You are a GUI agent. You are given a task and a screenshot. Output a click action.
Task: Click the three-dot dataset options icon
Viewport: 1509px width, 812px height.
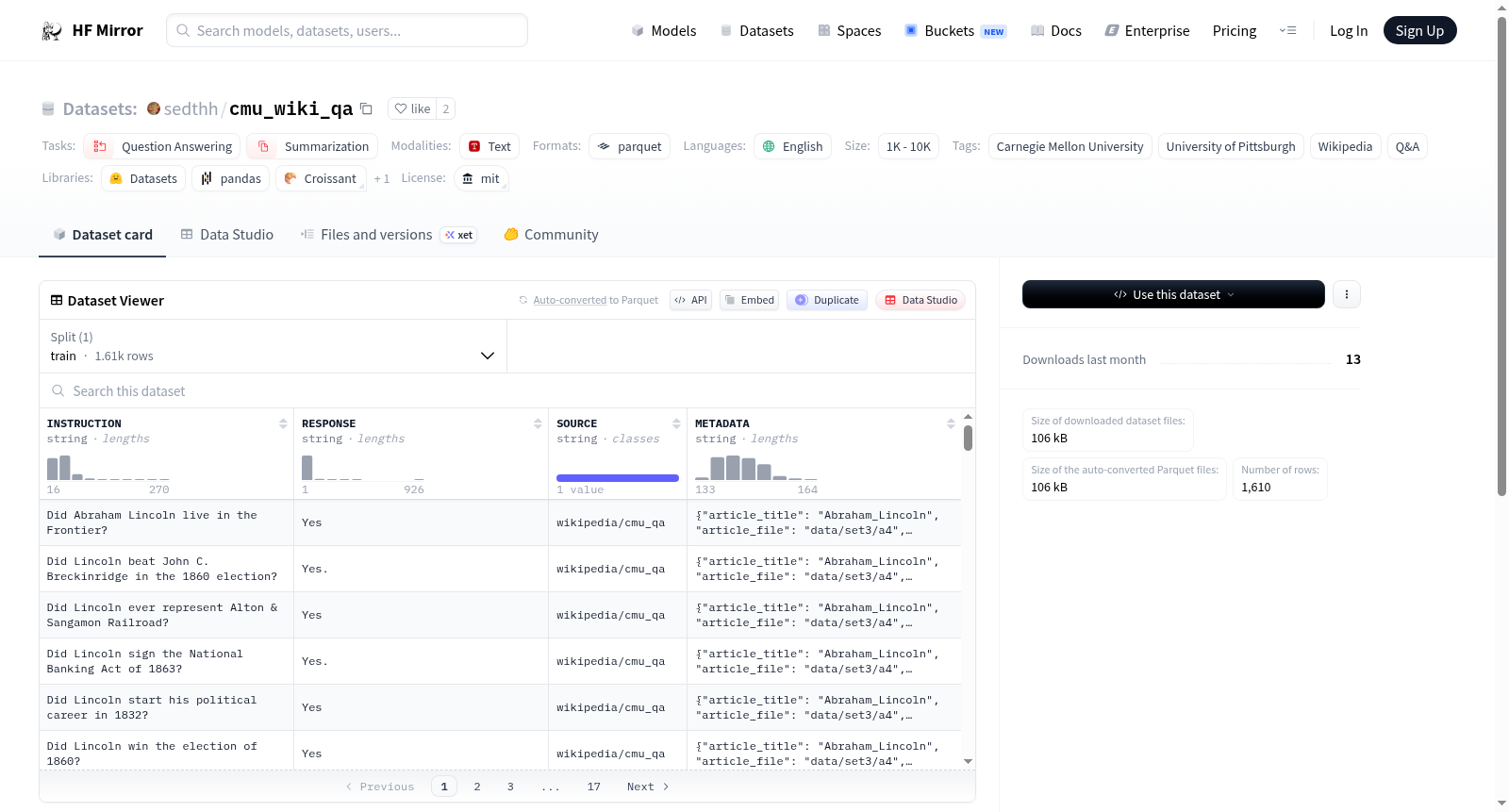pyautogui.click(x=1347, y=294)
